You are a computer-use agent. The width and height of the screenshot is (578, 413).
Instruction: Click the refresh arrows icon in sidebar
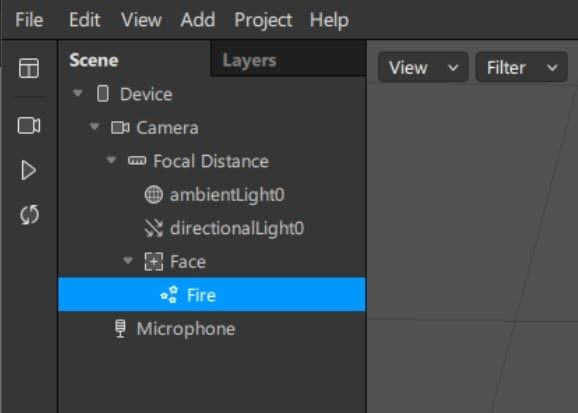coord(29,215)
